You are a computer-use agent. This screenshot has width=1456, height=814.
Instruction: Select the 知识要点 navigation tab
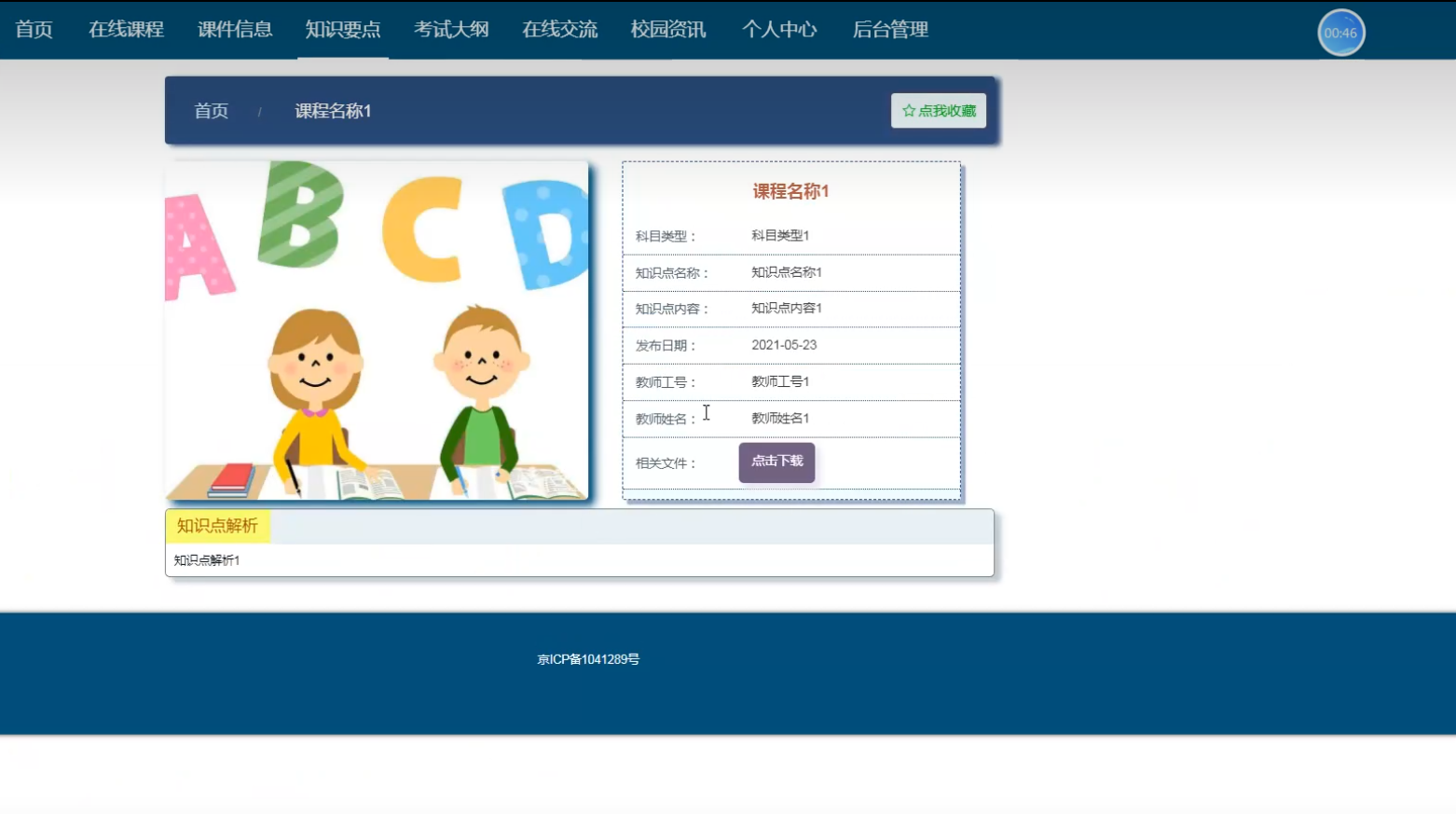pyautogui.click(x=341, y=29)
